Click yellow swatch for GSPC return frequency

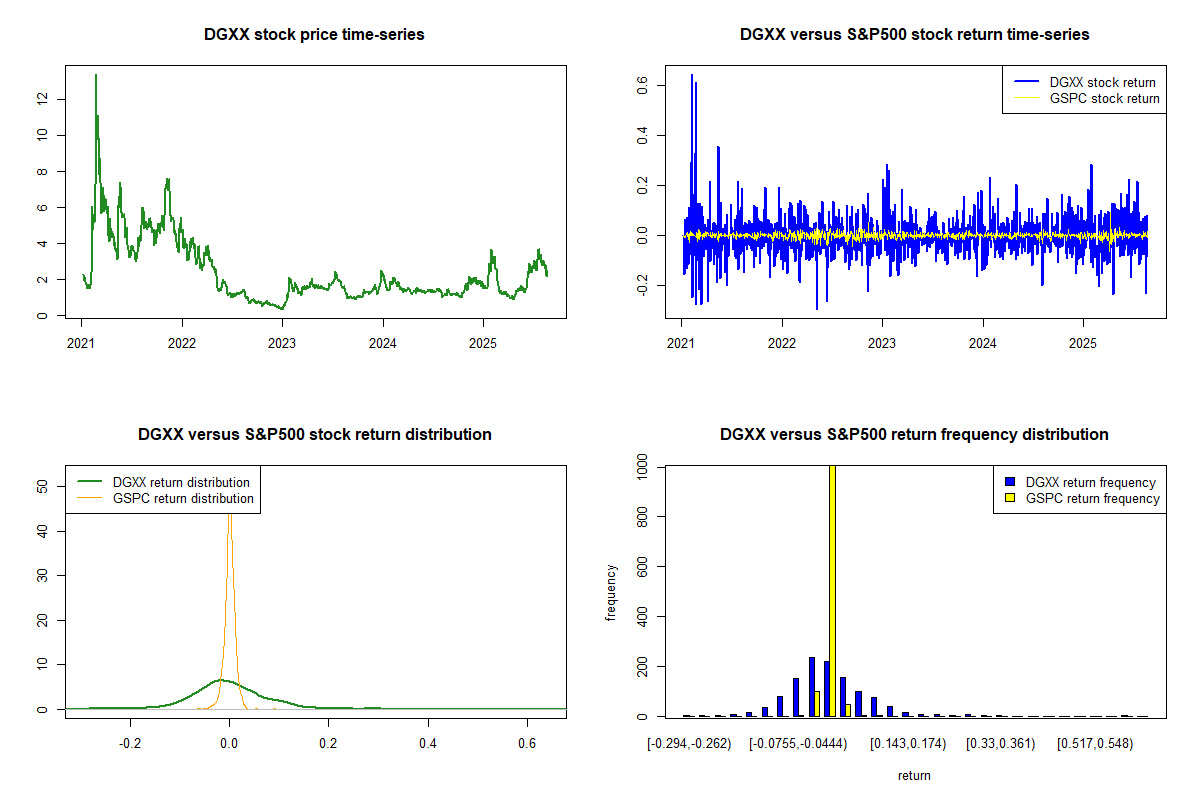coord(1011,498)
